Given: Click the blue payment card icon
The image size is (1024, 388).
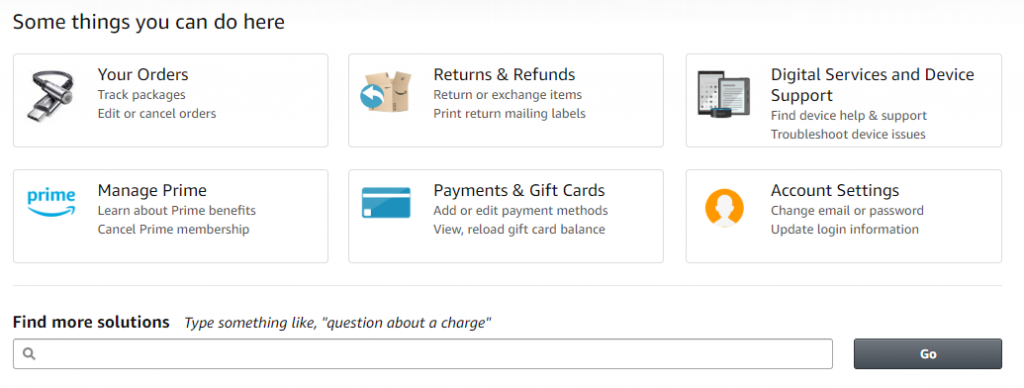Looking at the screenshot, I should pos(386,202).
